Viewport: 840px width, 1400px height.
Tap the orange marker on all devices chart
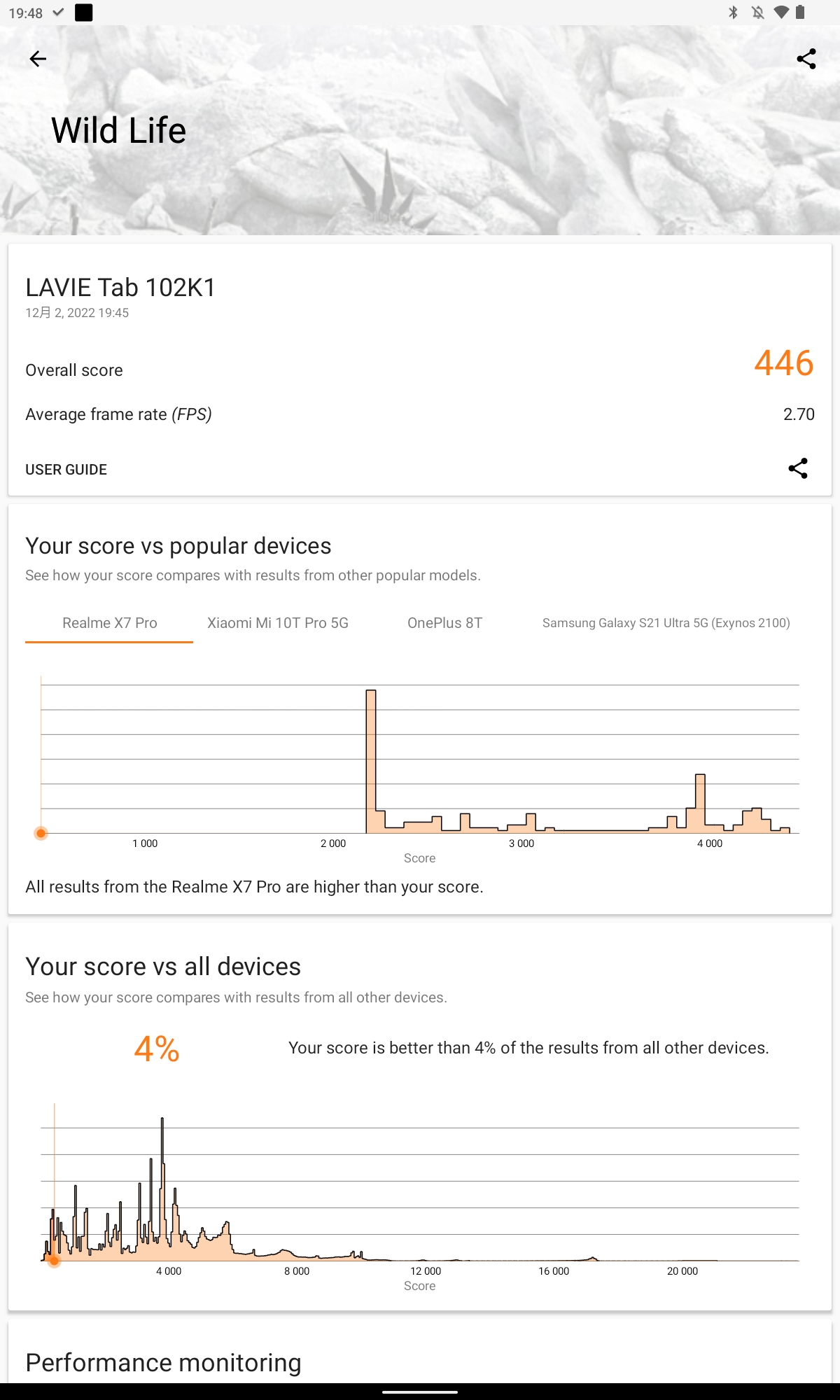tap(54, 1261)
